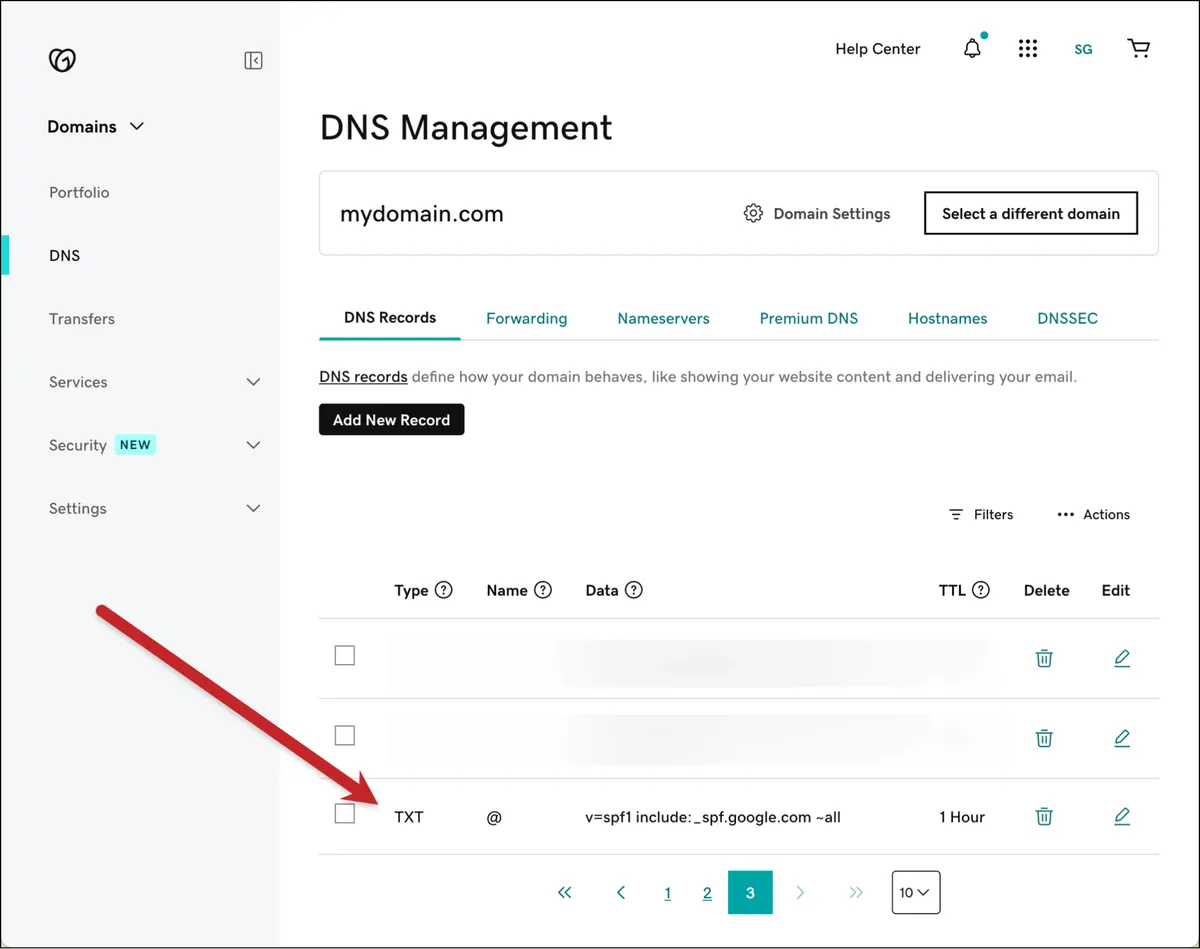Jump to the last records page

point(856,892)
